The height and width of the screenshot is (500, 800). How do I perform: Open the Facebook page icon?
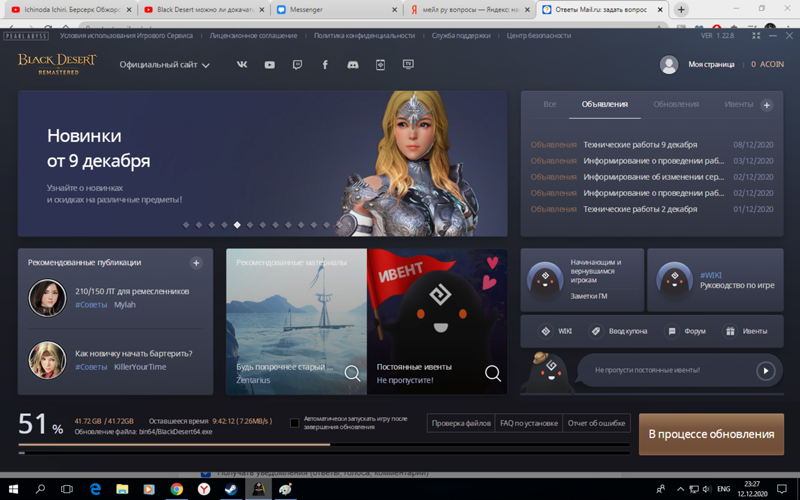[x=325, y=65]
